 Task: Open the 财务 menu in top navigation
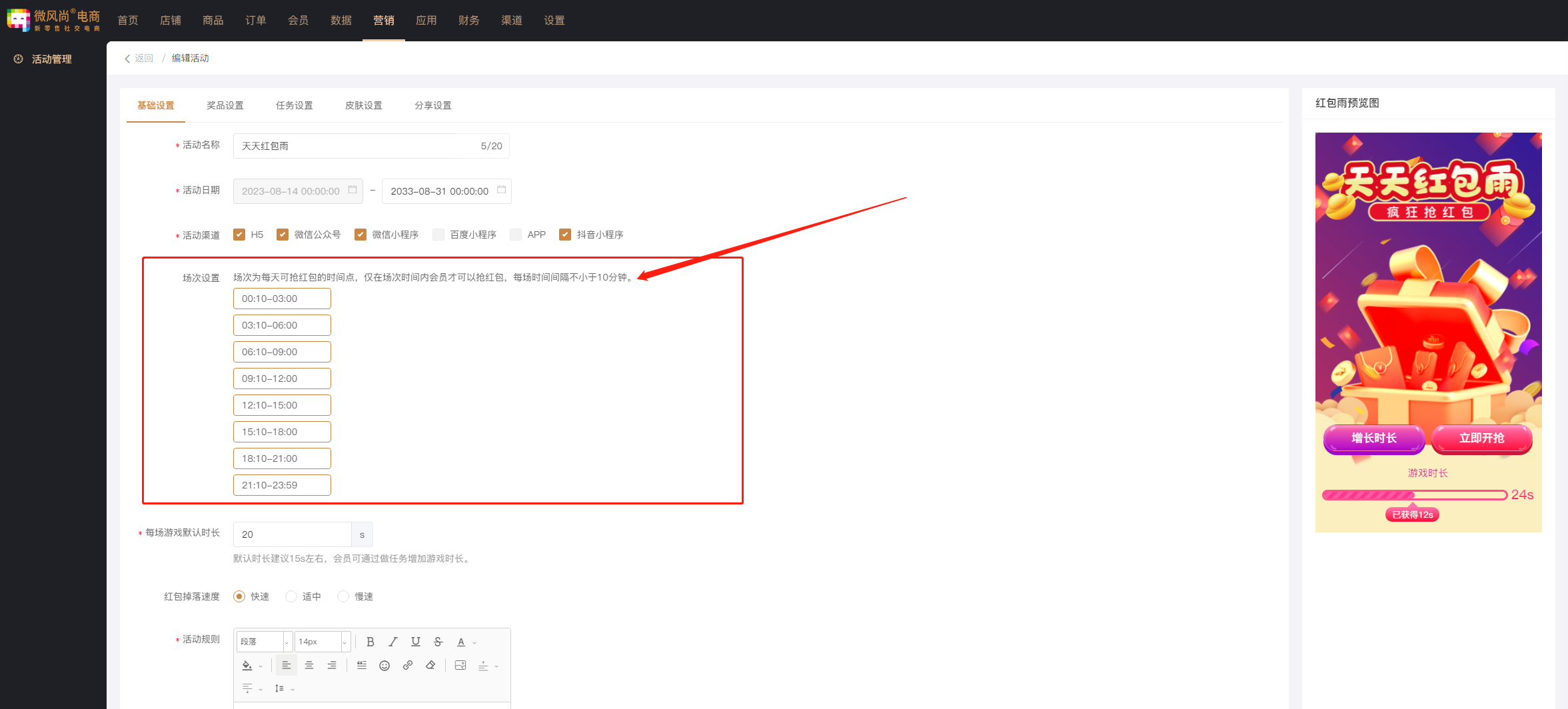click(x=468, y=21)
